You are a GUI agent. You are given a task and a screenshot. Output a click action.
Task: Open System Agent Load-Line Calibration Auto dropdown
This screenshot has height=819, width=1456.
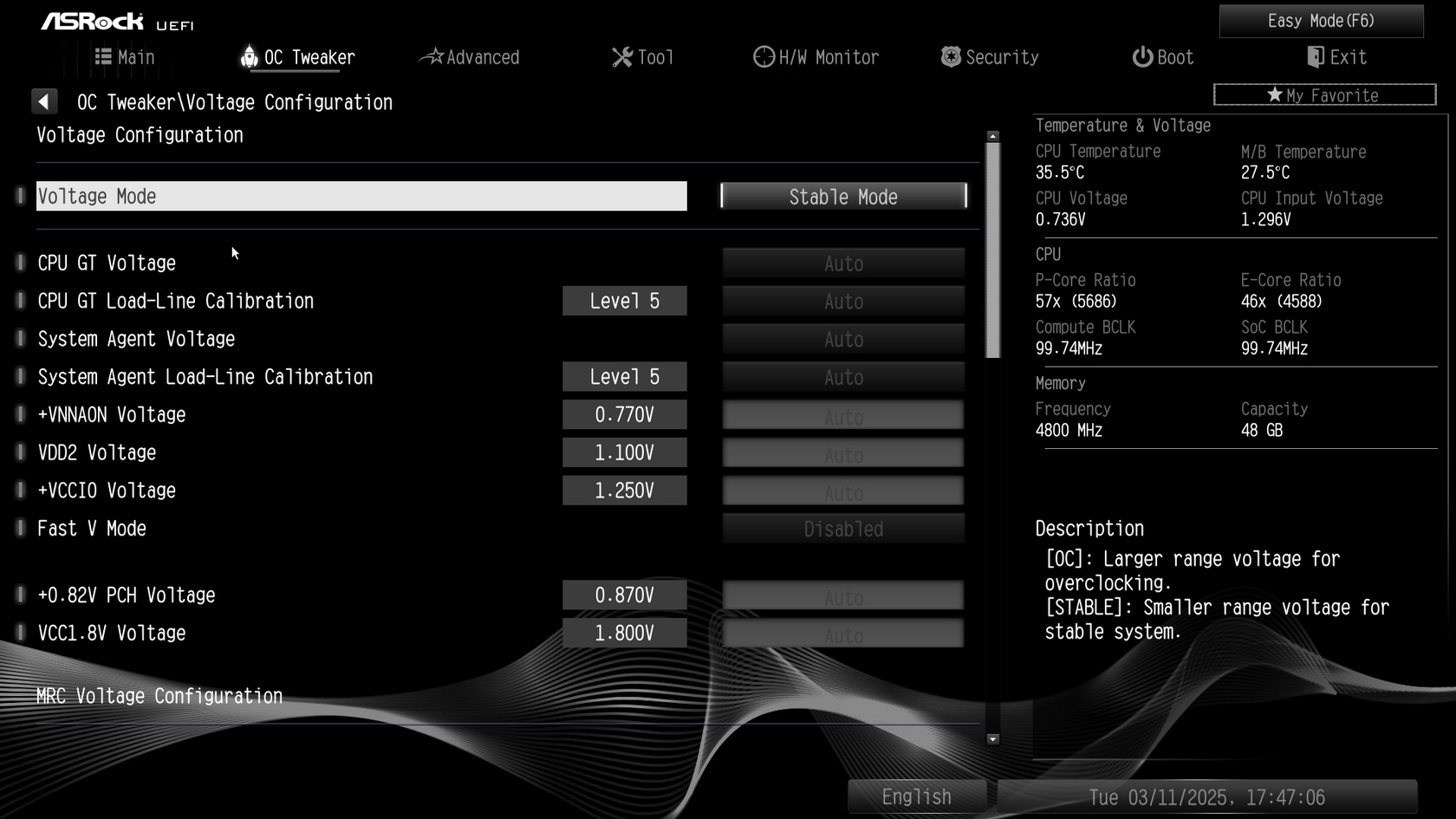coord(843,377)
